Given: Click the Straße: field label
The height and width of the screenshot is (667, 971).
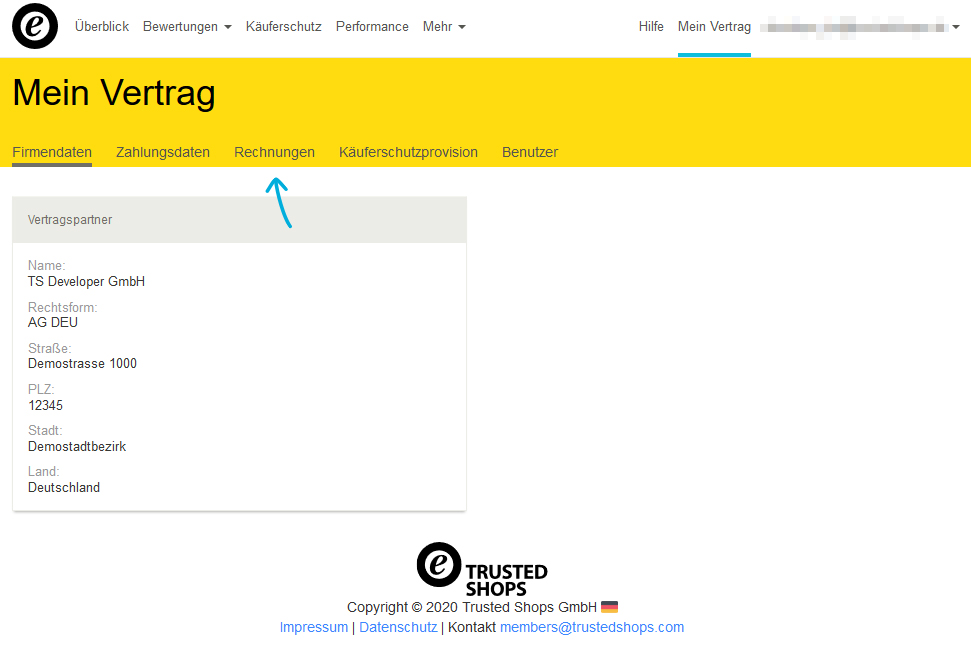Looking at the screenshot, I should [x=50, y=348].
